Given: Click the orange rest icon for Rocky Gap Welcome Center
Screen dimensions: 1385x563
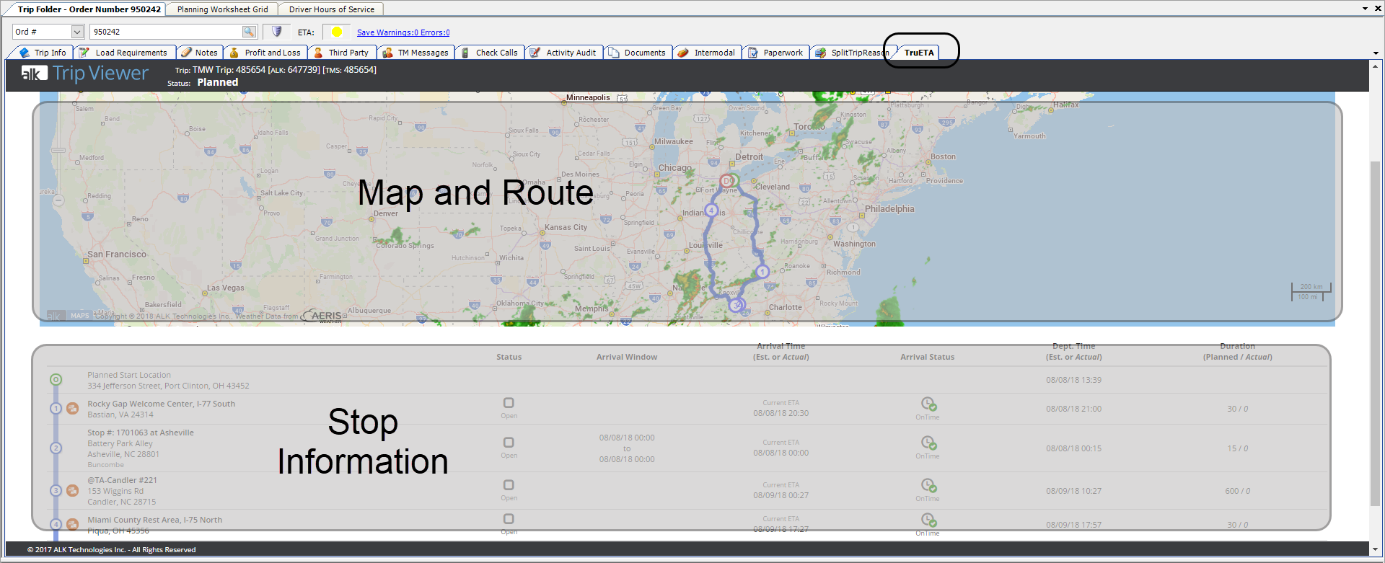Looking at the screenshot, I should [73, 408].
